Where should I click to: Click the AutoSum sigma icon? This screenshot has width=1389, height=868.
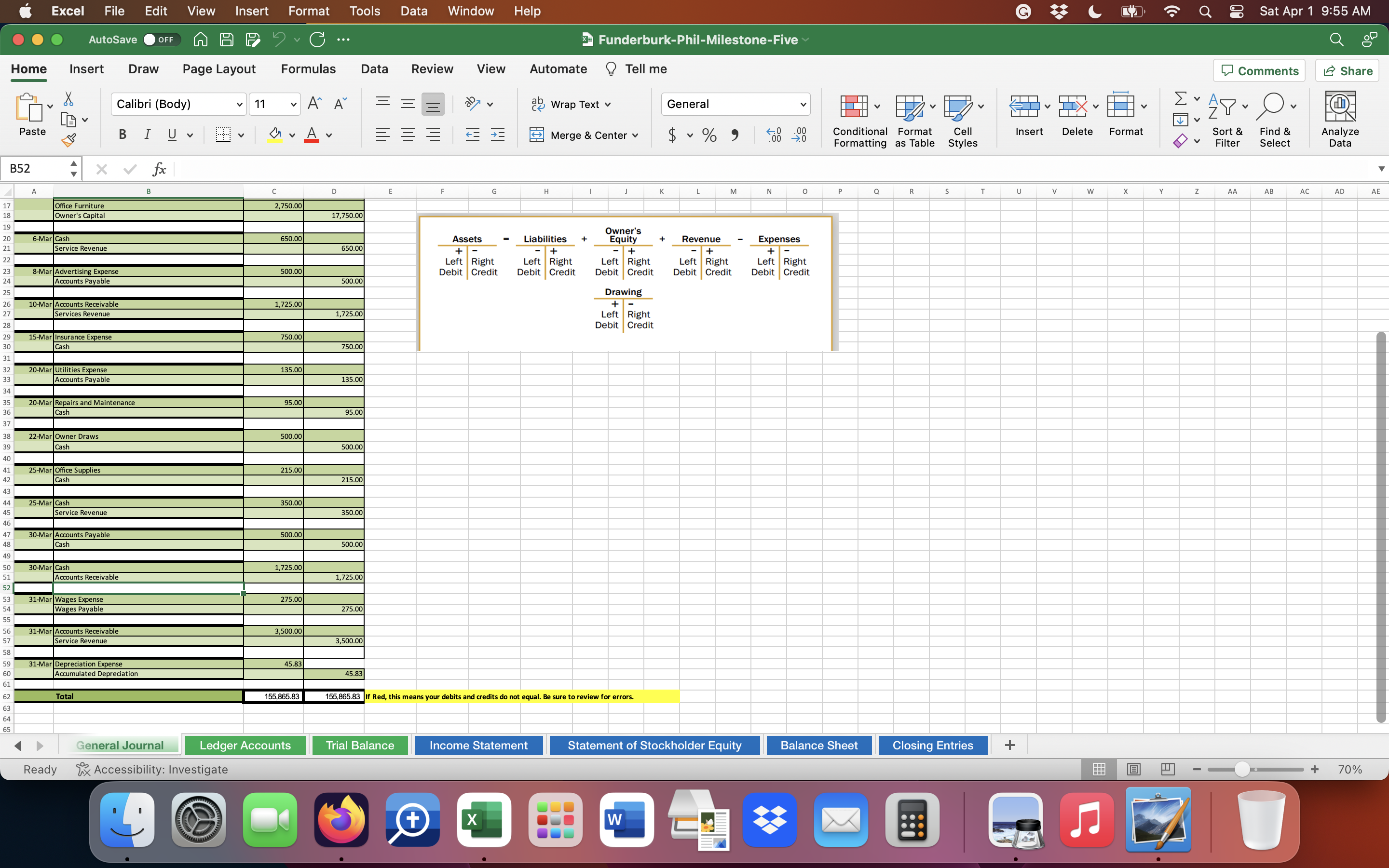(x=1180, y=99)
